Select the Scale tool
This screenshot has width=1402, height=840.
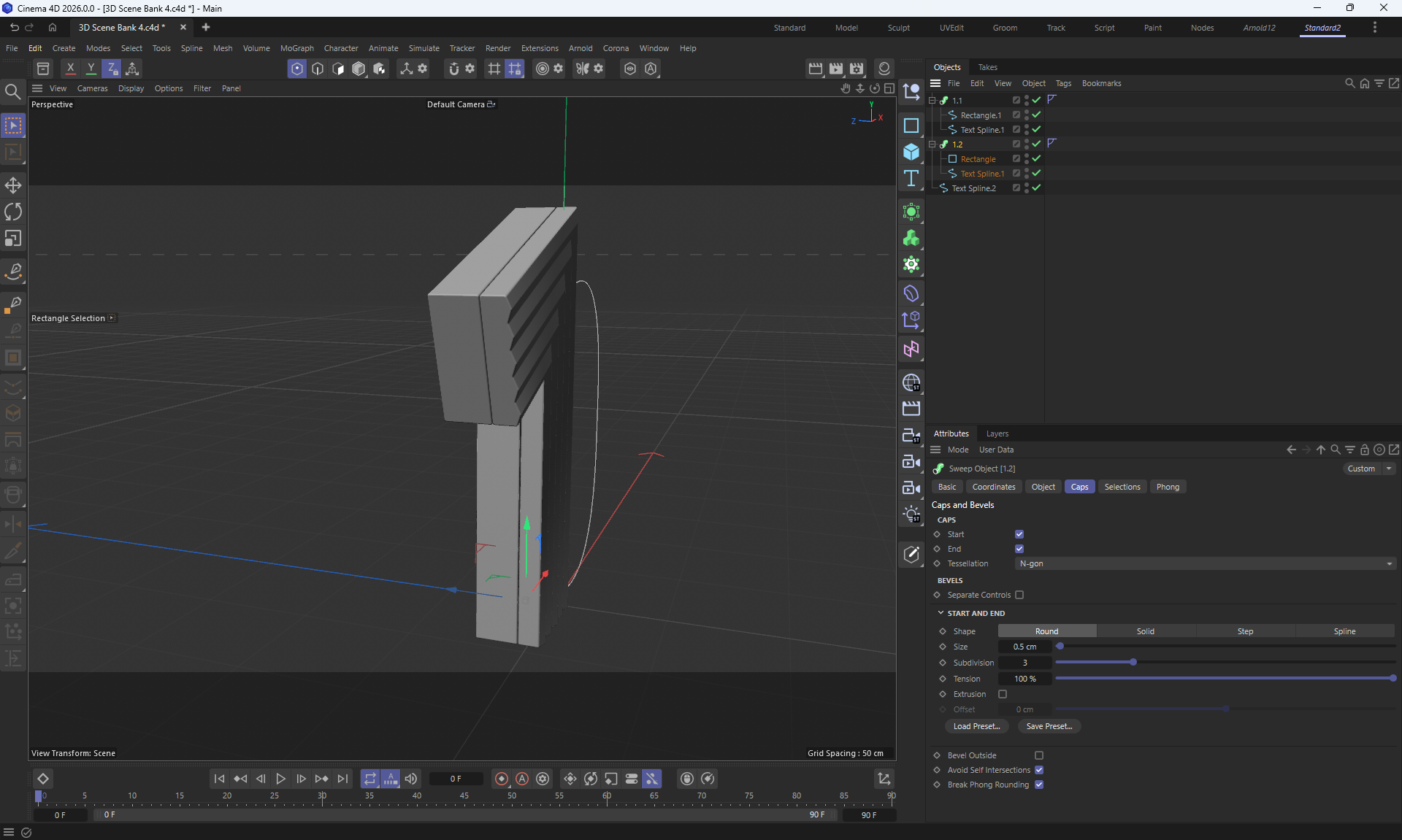click(x=13, y=239)
